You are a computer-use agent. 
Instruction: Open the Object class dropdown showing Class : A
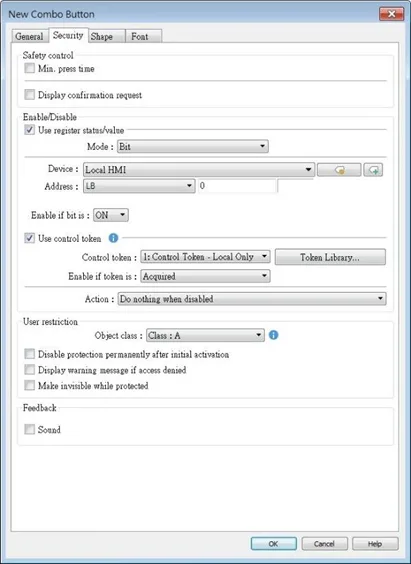coord(205,336)
